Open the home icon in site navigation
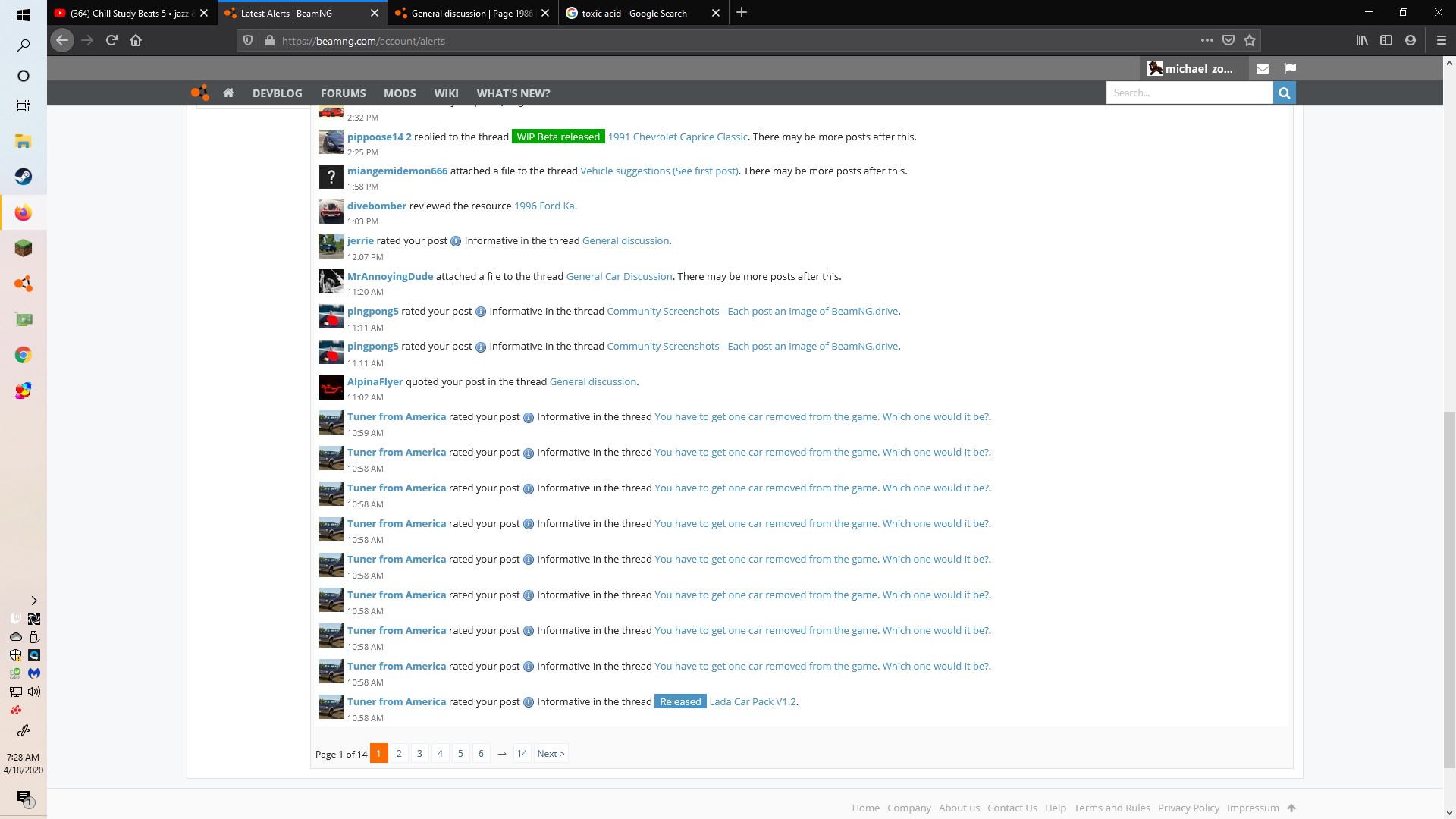 coord(228,93)
